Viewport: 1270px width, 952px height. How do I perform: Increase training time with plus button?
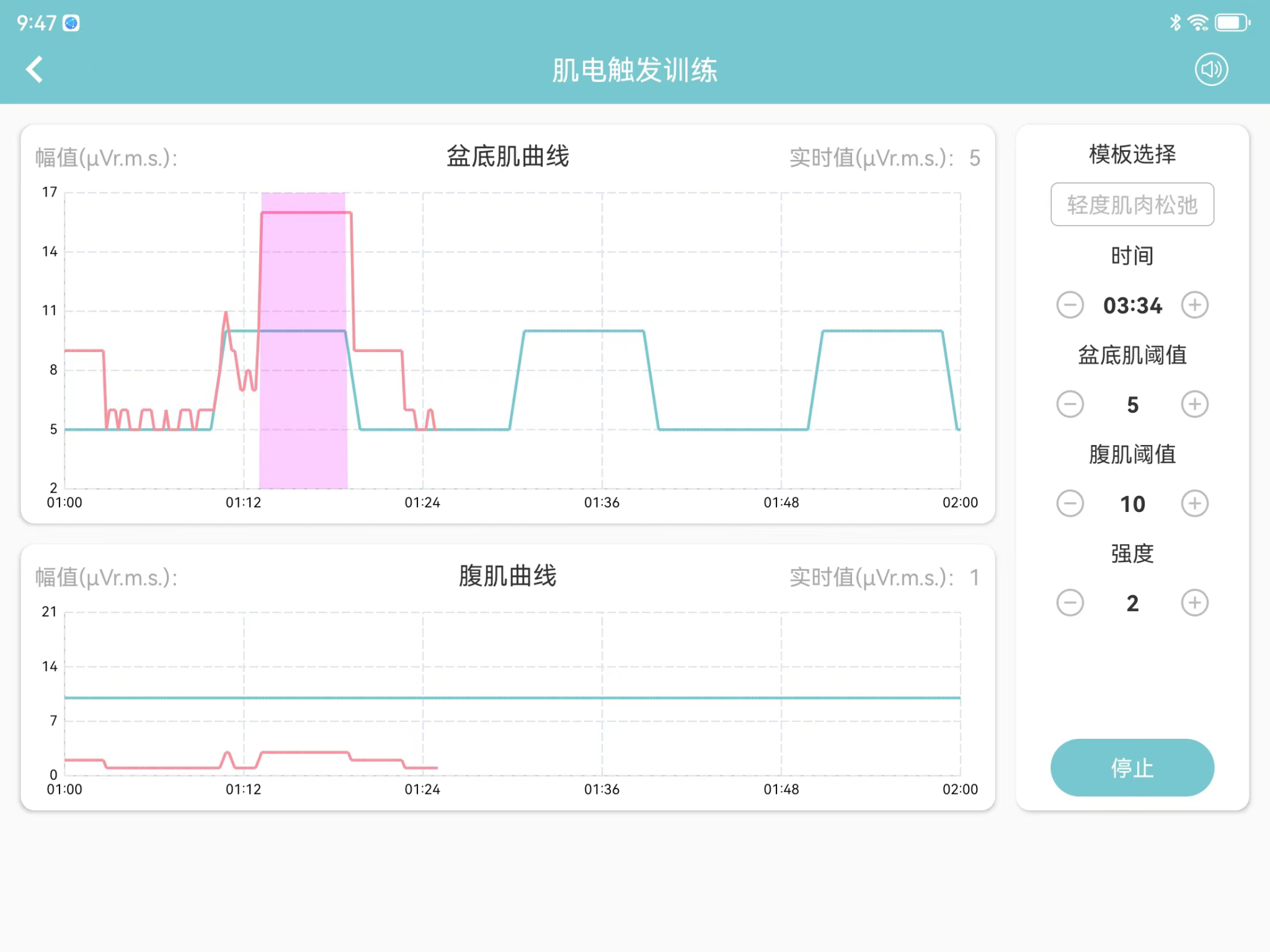(x=1194, y=305)
